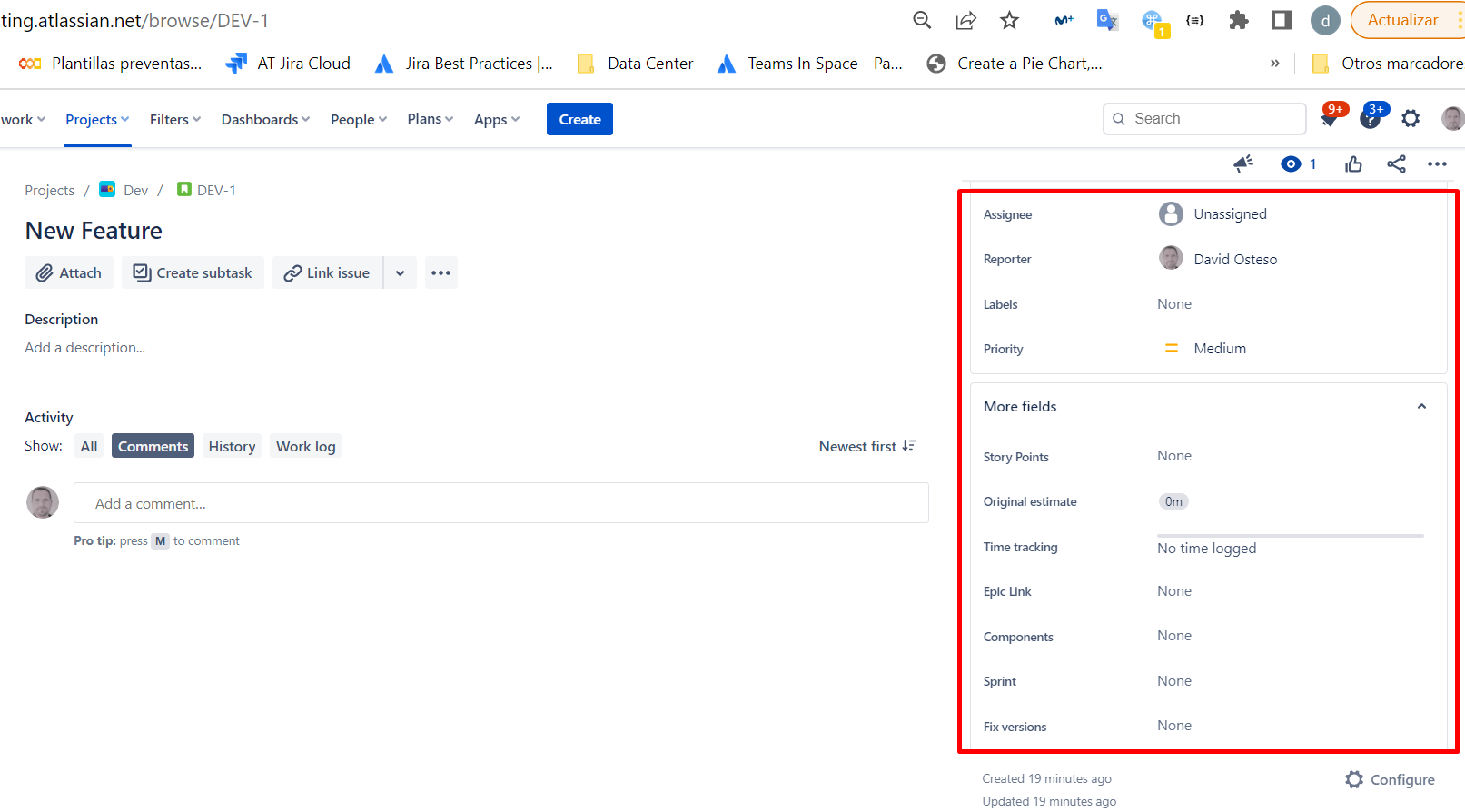Viewport: 1465px width, 812px height.
Task: Click the share page icon in address bar
Action: 966,20
